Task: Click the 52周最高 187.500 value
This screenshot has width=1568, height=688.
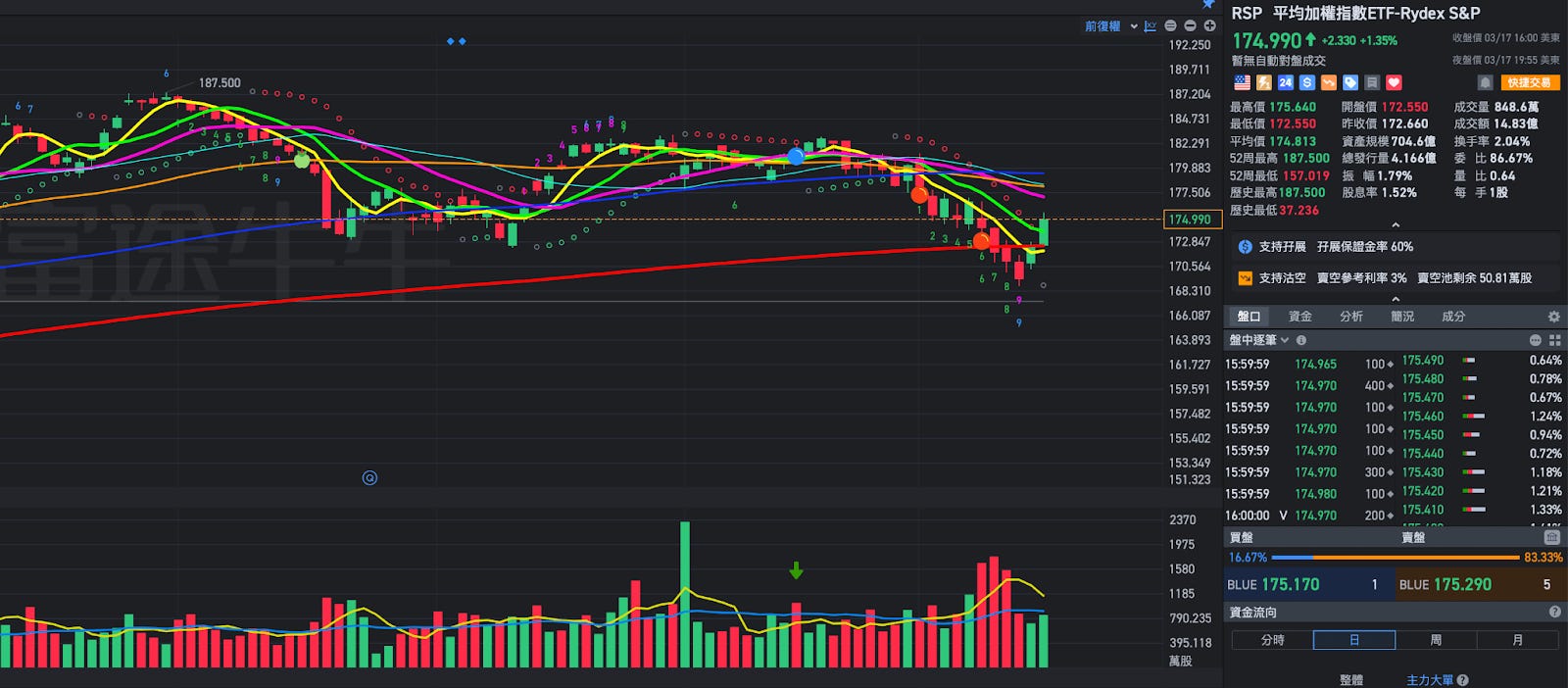Action: [1304, 159]
